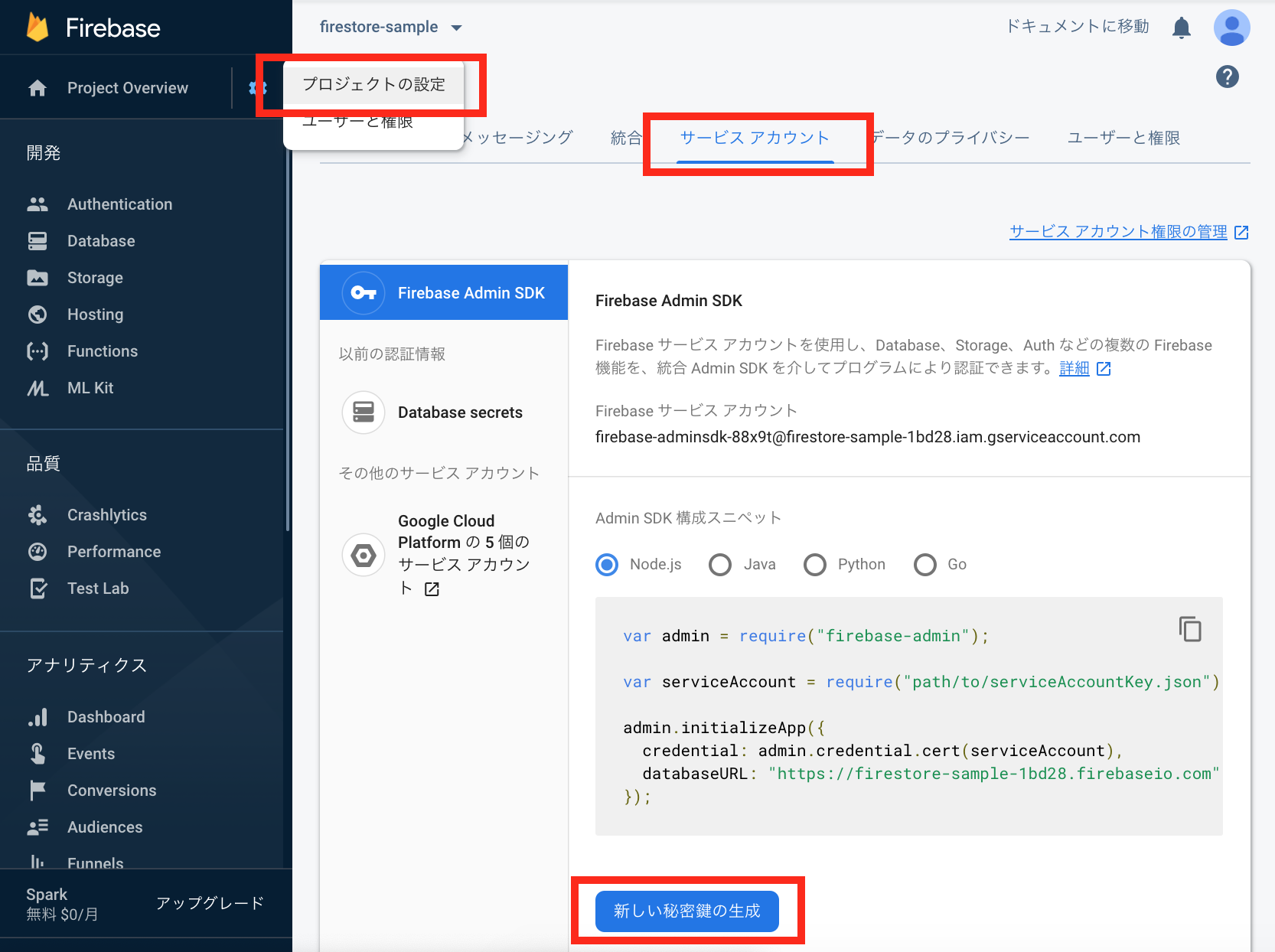Click the Storage folder icon
The image size is (1275, 952).
[37, 278]
